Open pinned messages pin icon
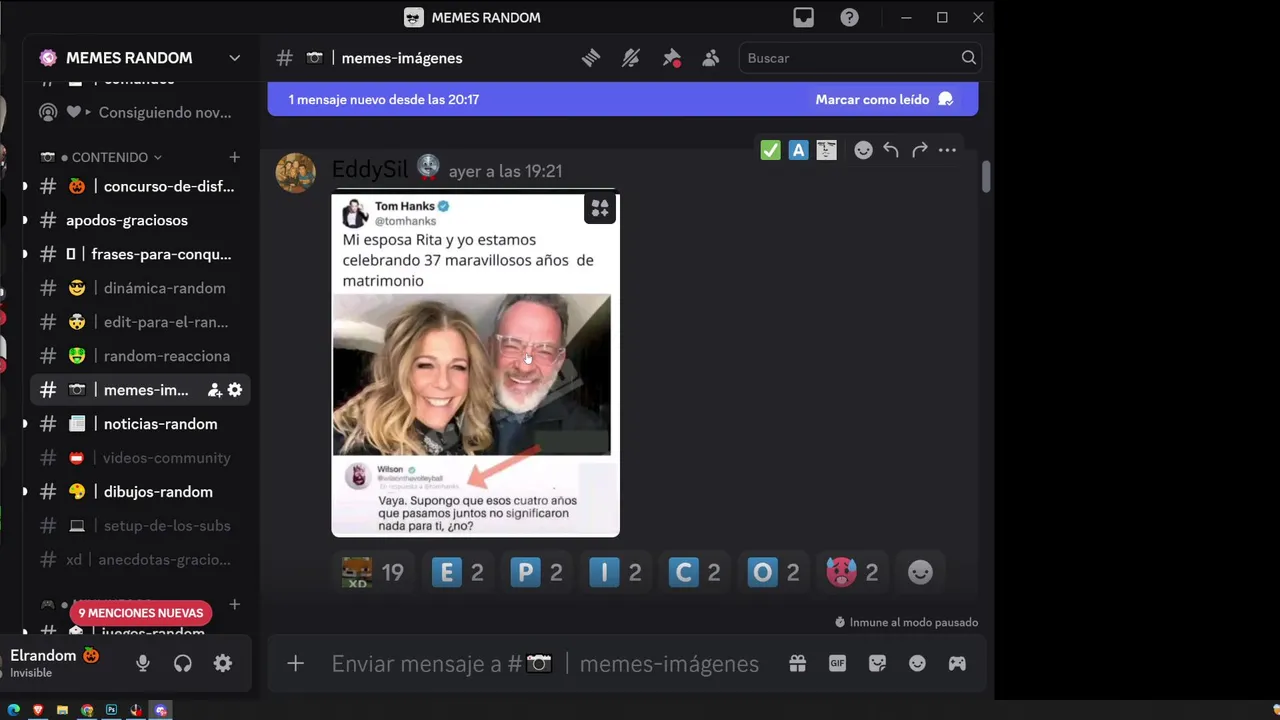This screenshot has width=1280, height=720. coord(671,58)
